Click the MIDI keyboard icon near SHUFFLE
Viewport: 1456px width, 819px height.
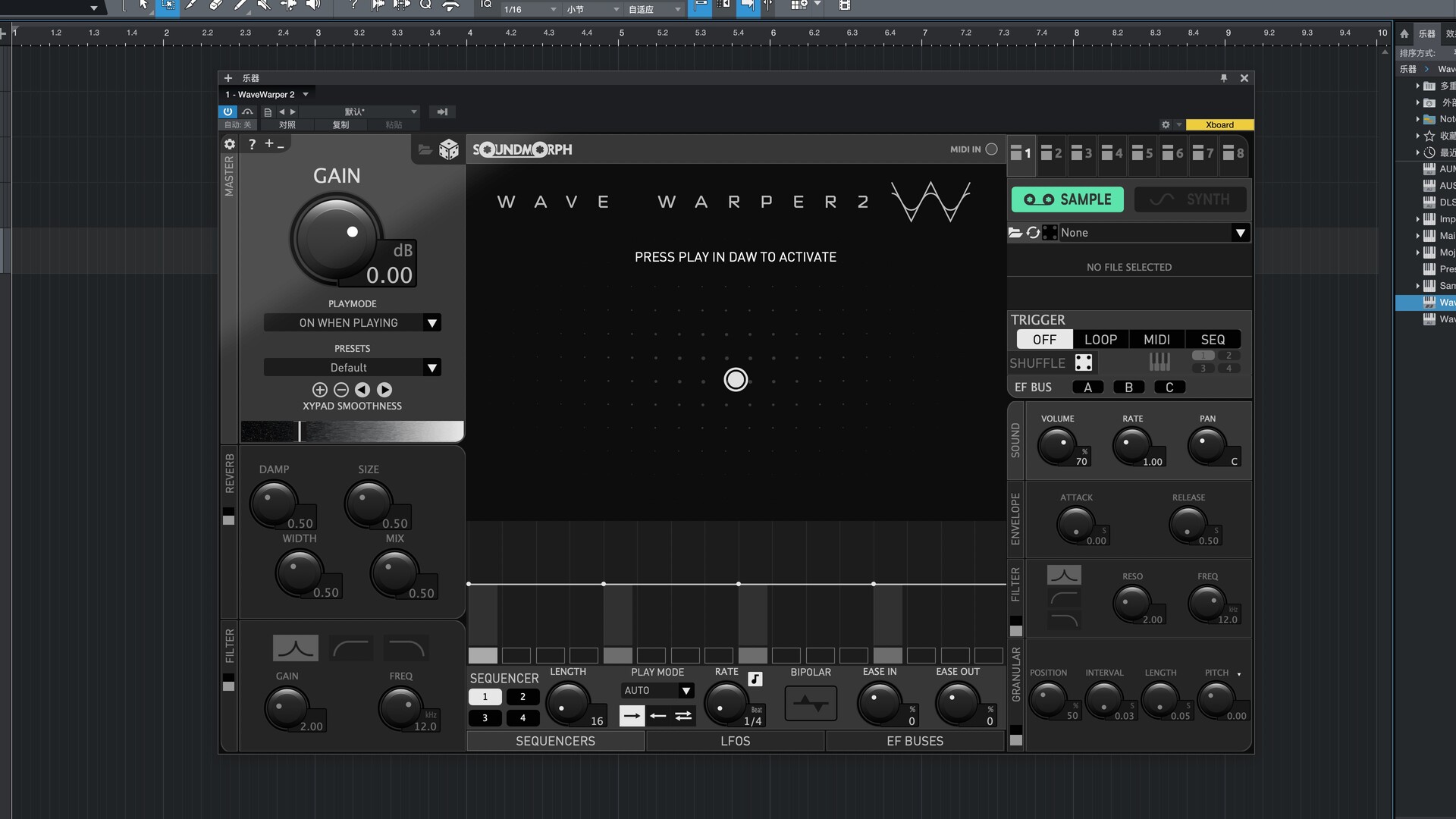[1159, 362]
